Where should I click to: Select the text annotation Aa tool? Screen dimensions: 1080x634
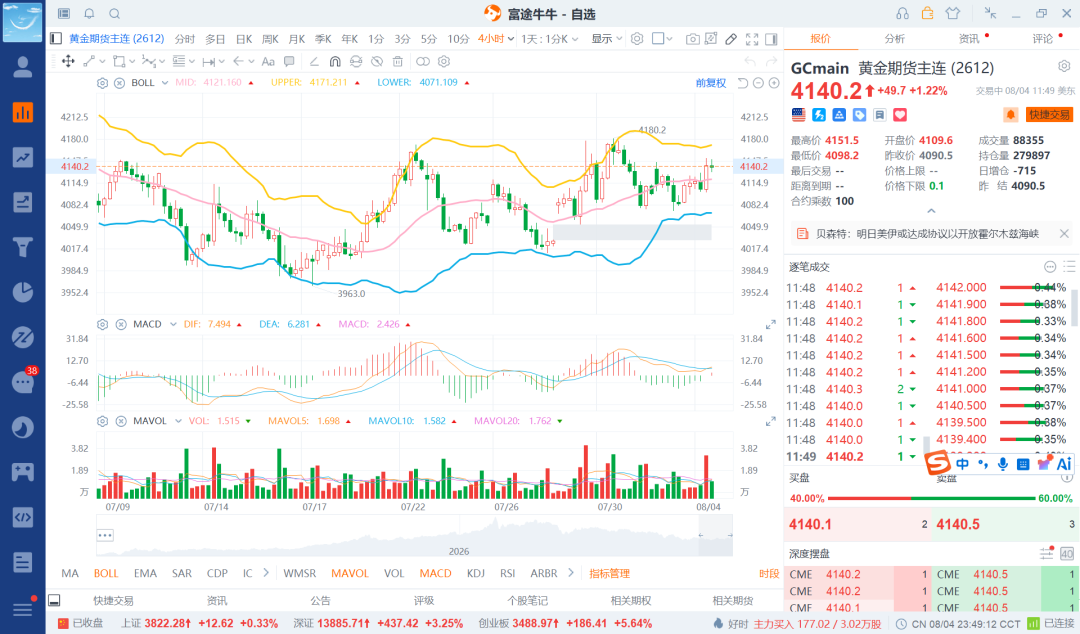(x=268, y=61)
